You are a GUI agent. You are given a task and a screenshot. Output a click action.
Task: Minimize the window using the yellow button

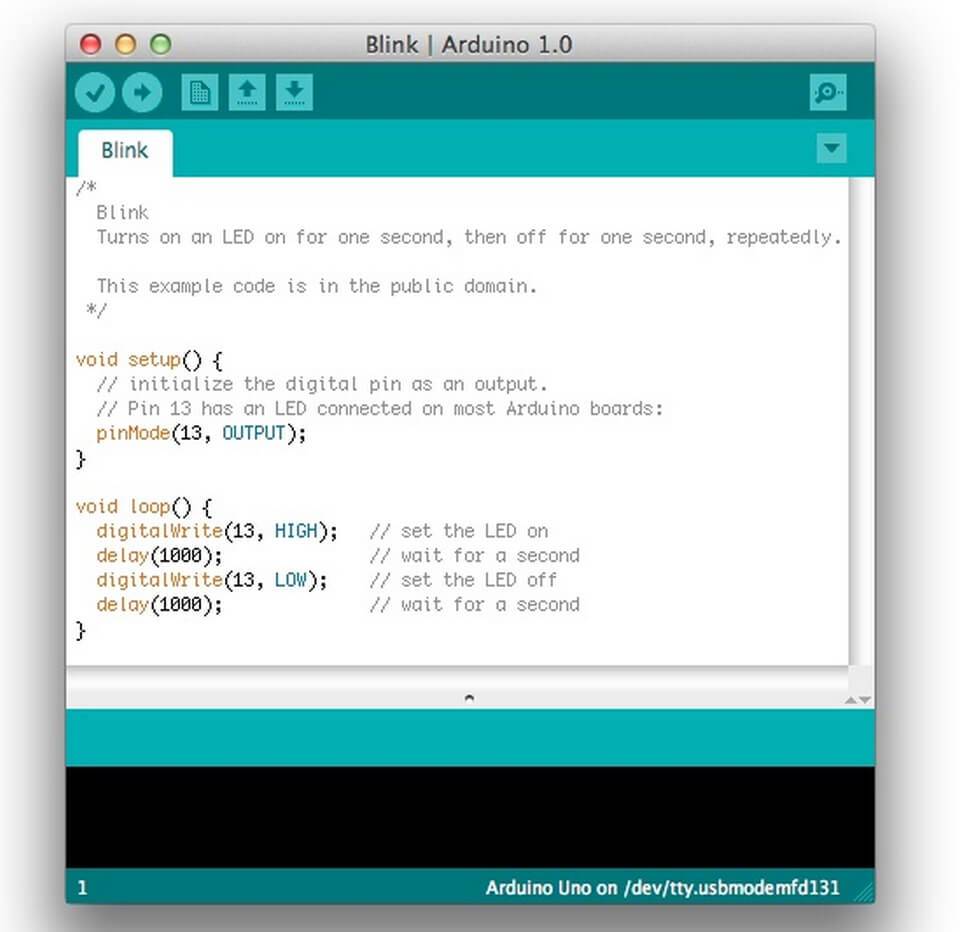point(125,45)
